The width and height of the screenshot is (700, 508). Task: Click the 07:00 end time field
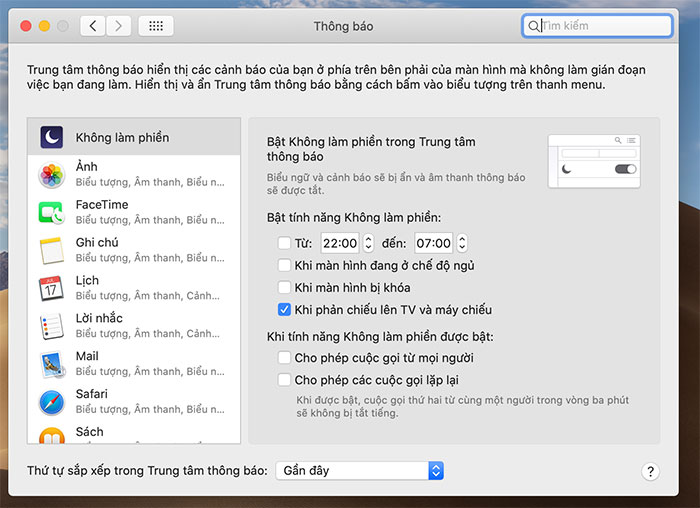(x=433, y=243)
